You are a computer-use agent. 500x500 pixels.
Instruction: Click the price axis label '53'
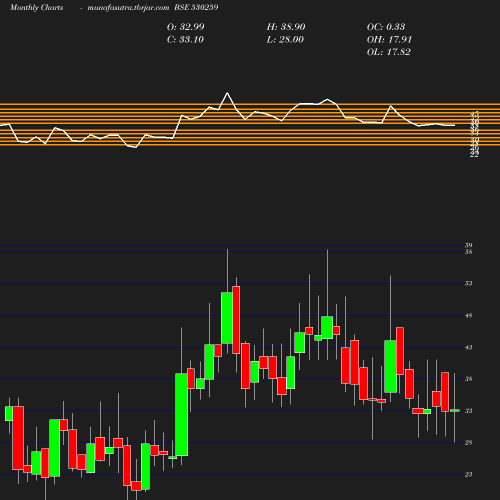click(x=469, y=284)
